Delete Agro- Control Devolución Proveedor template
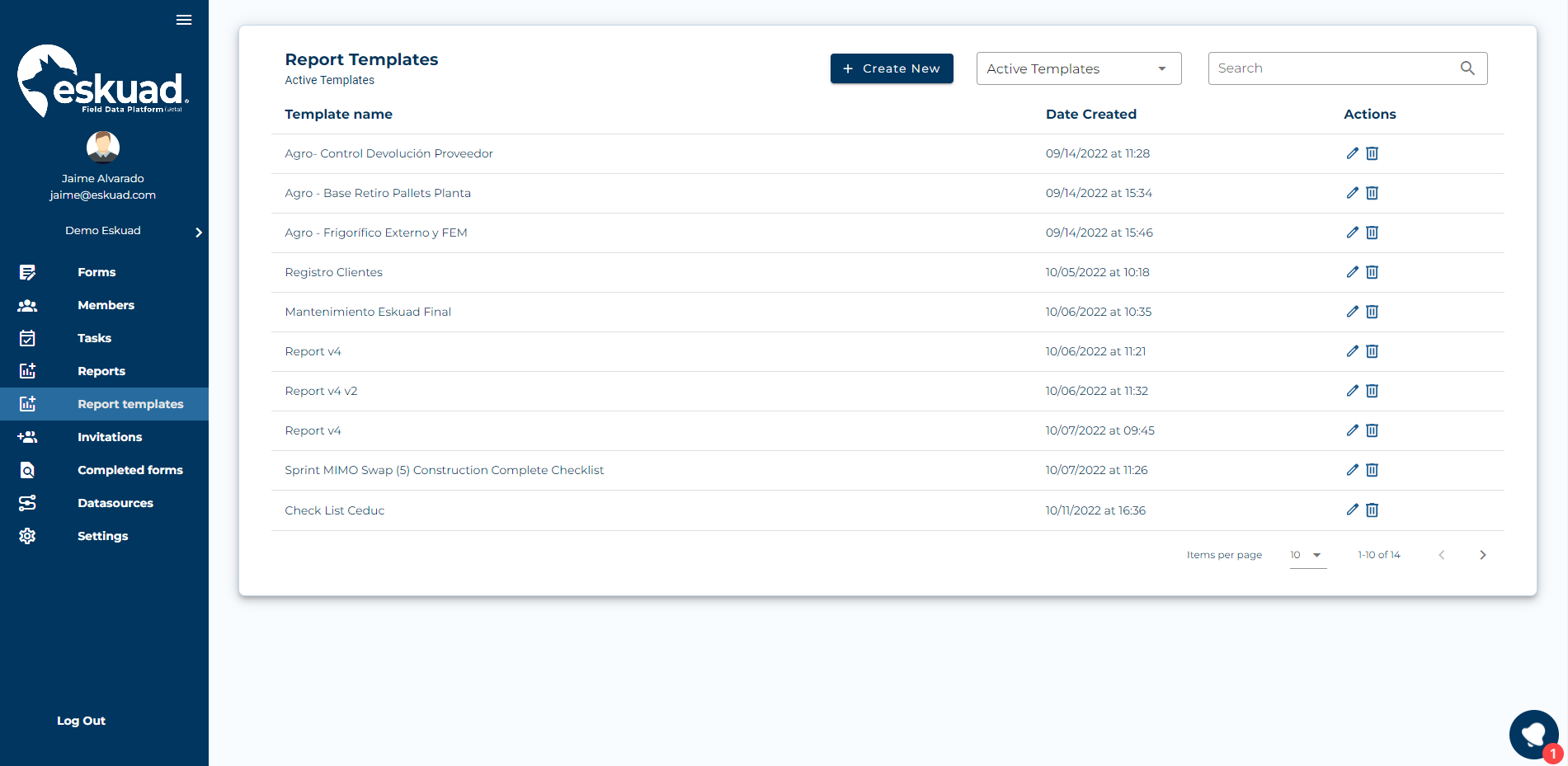The width and height of the screenshot is (1568, 766). tap(1372, 153)
